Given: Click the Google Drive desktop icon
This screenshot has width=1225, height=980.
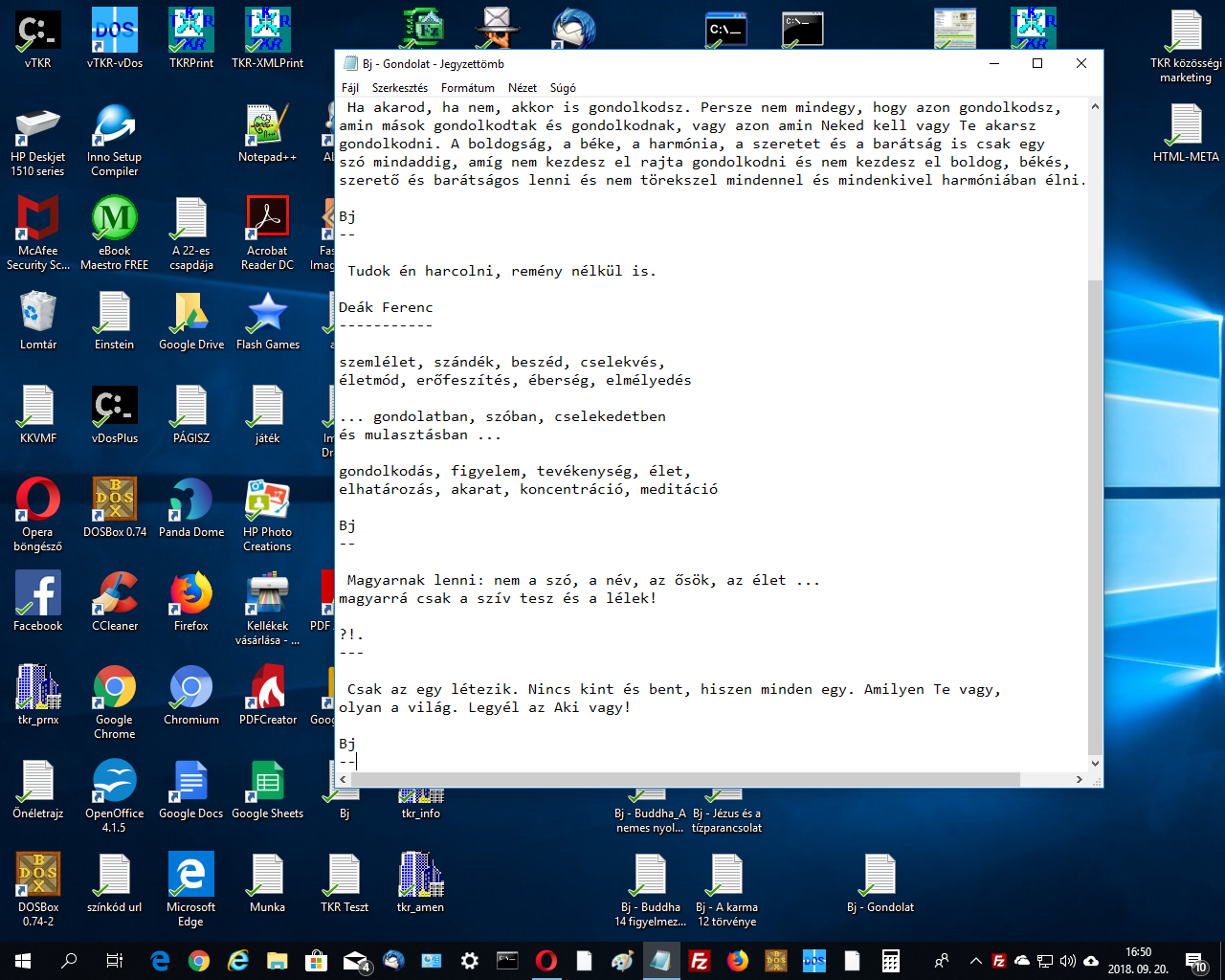Looking at the screenshot, I should click(x=191, y=321).
